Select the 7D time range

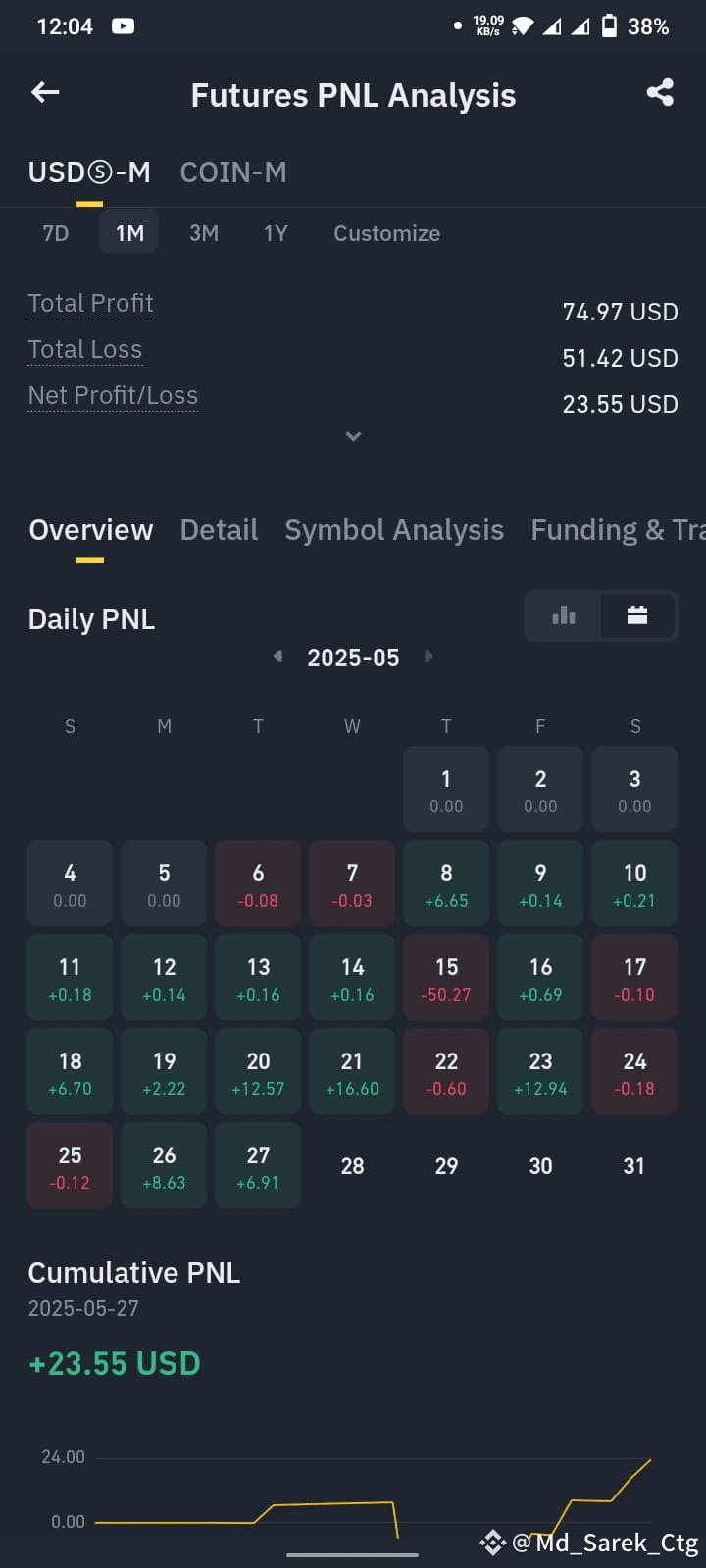56,233
